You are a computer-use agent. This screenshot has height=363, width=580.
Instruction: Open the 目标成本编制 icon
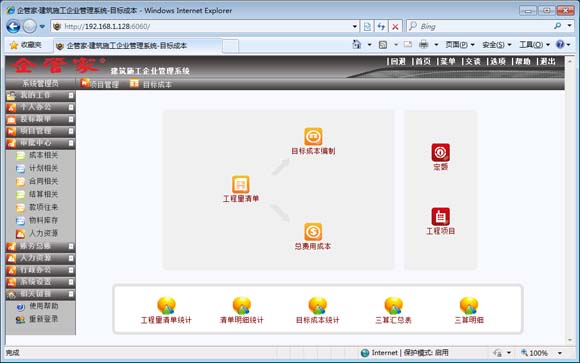pos(313,137)
